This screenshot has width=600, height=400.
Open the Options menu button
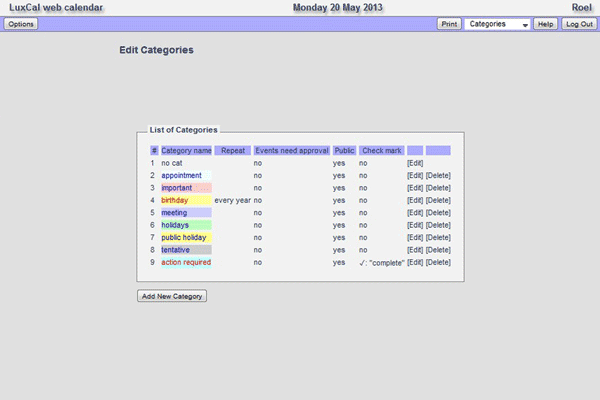22,24
